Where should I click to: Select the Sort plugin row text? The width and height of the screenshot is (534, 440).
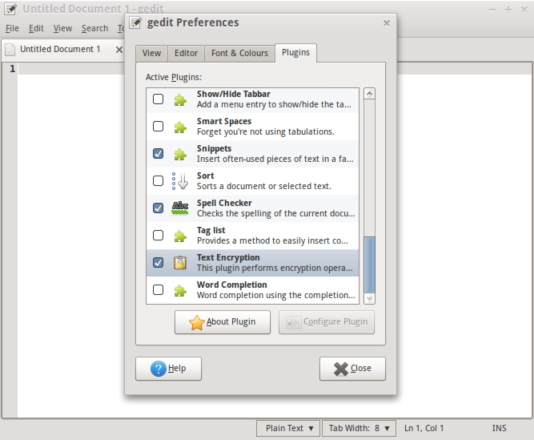click(x=264, y=181)
